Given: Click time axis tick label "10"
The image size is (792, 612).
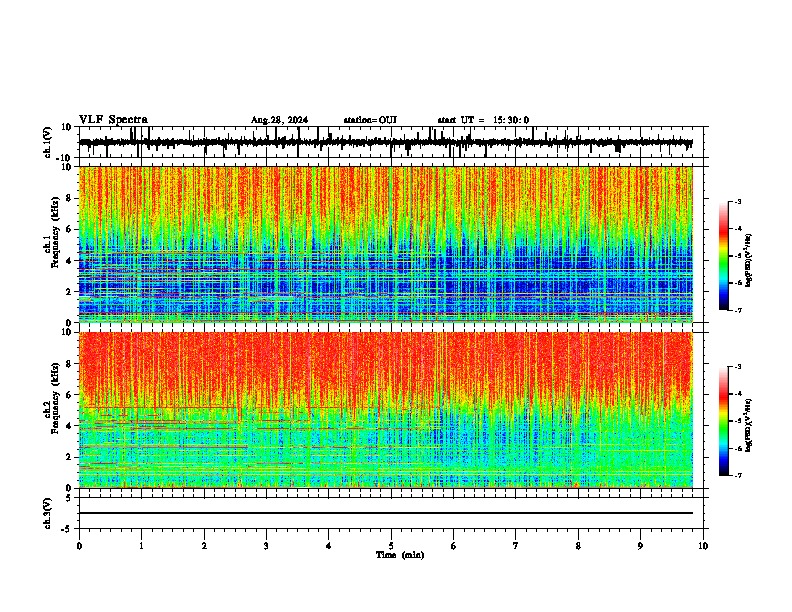Looking at the screenshot, I should tap(703, 546).
